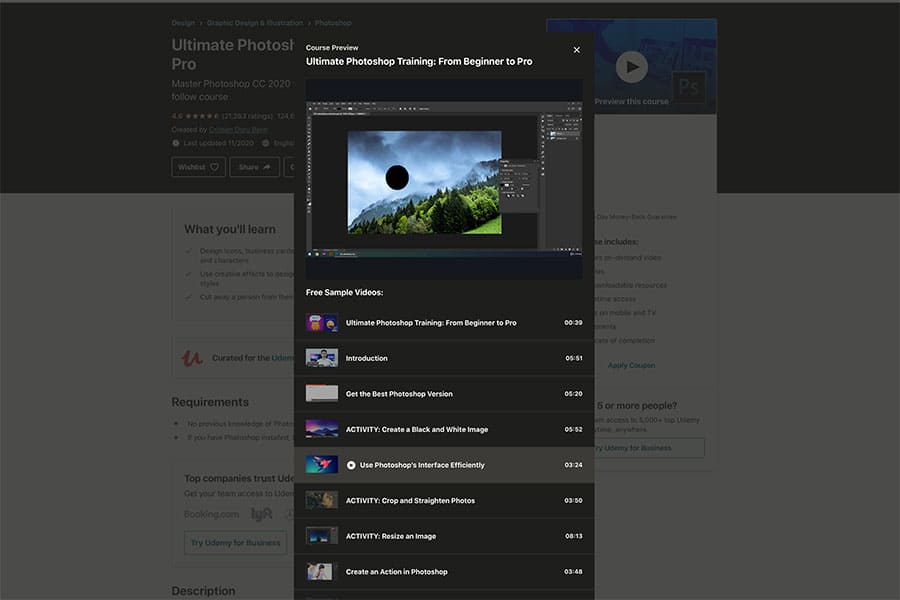Viewport: 900px width, 600px height.
Task: Click thumbnail of 'Create an Action in Photoshop'
Action: 321,572
